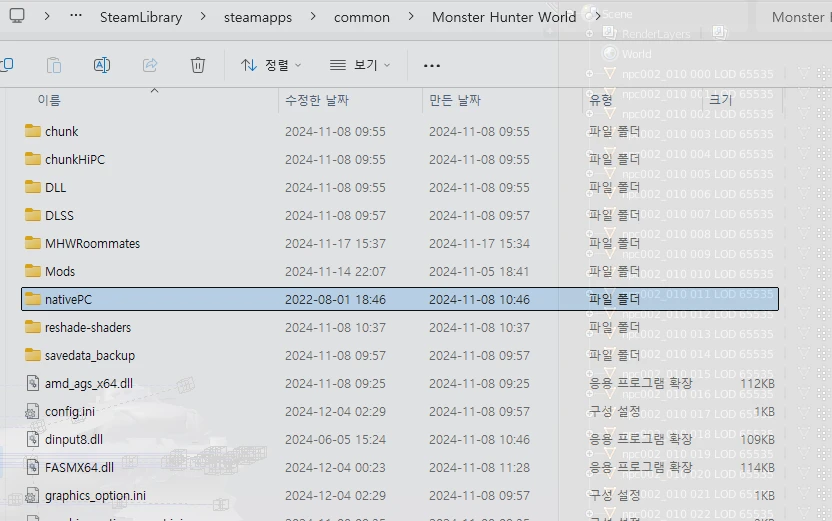Click 응용 프로그램 확장 type in the dinput8.dll row
The width and height of the screenshot is (832, 521).
tap(640, 439)
